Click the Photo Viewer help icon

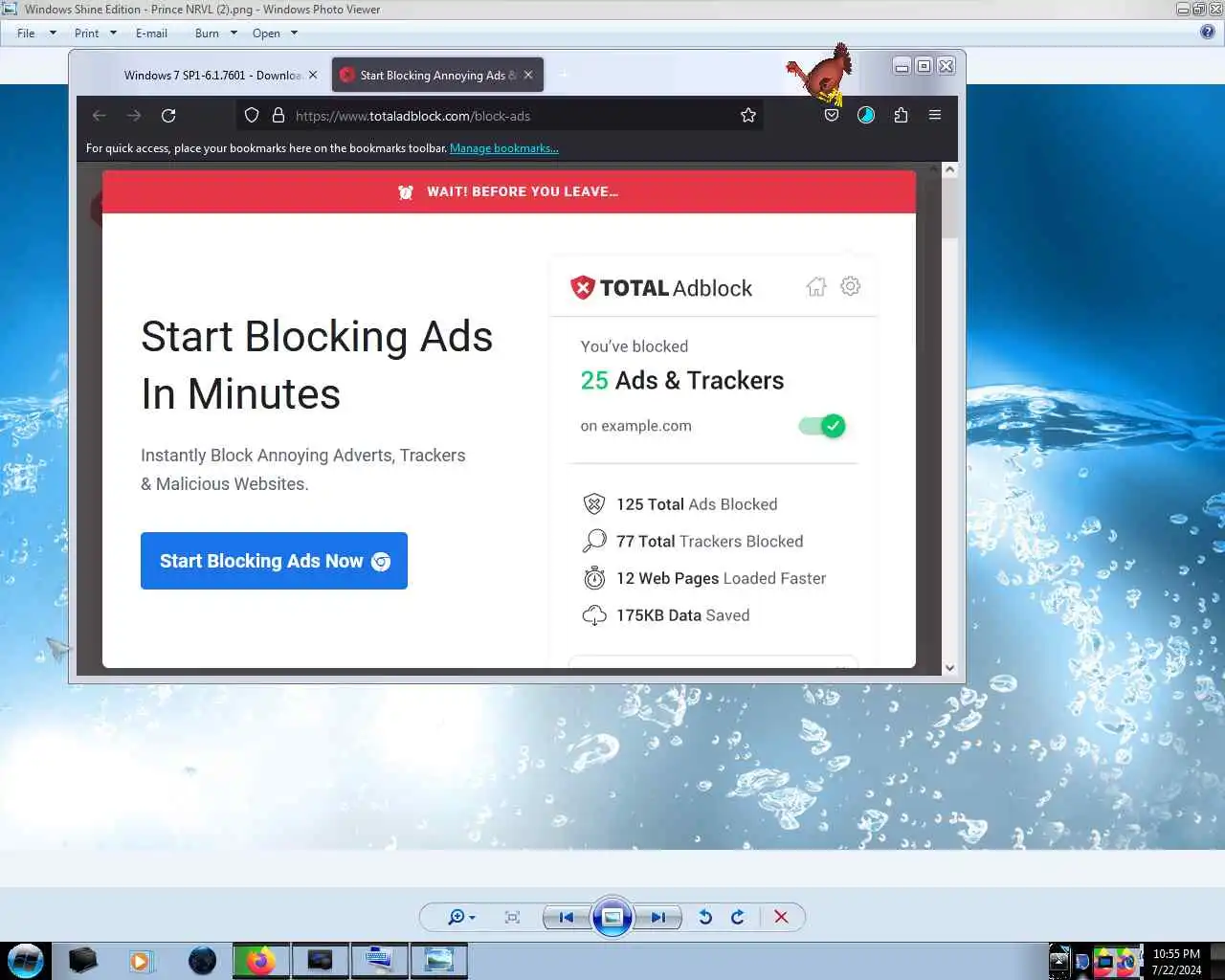point(1208,32)
